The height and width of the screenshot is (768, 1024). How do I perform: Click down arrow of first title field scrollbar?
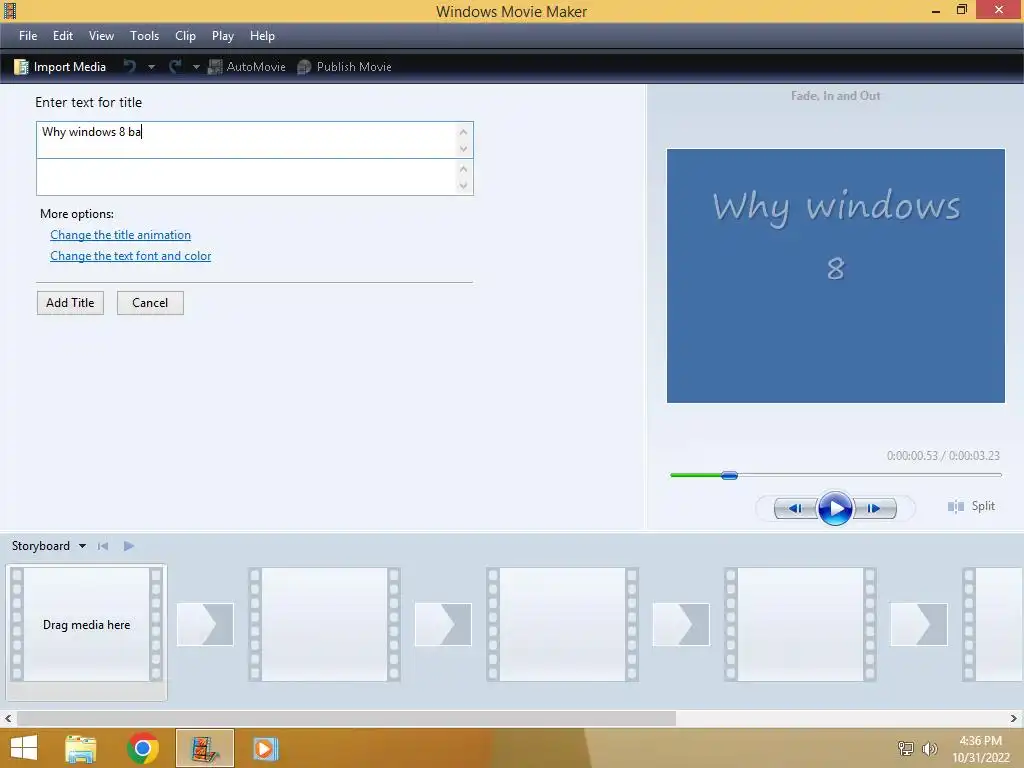point(464,149)
